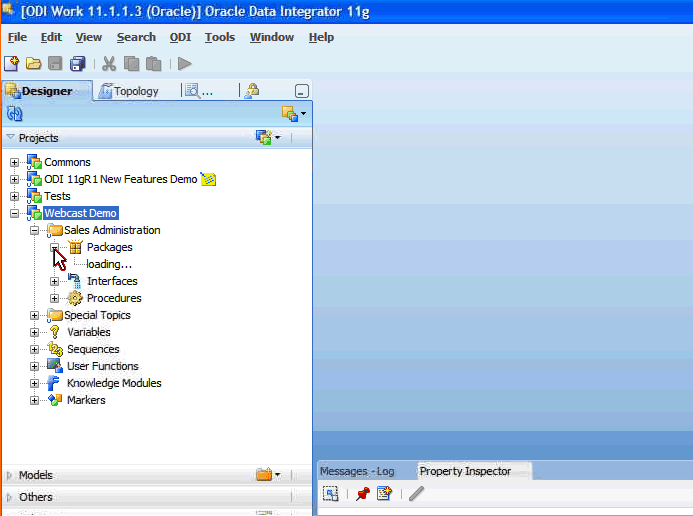Open the File menu

[x=17, y=37]
